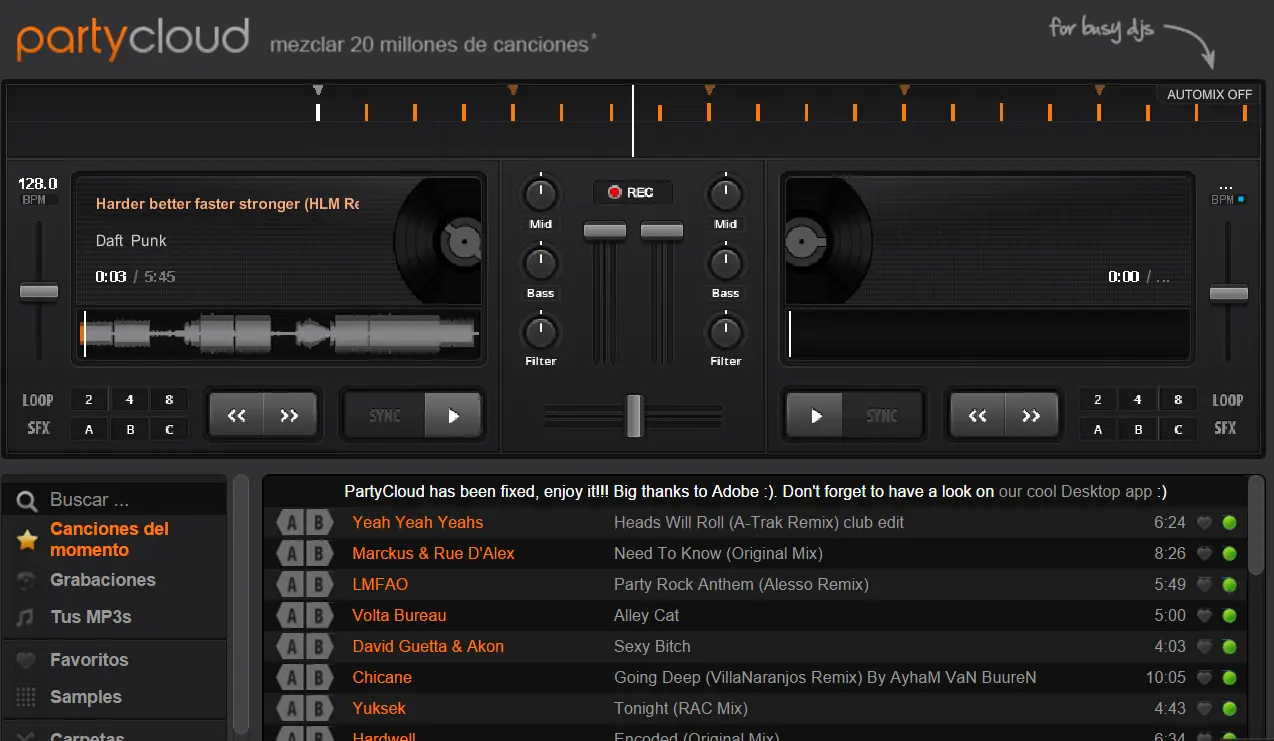
Task: Click the crossfader handle
Action: click(x=633, y=415)
